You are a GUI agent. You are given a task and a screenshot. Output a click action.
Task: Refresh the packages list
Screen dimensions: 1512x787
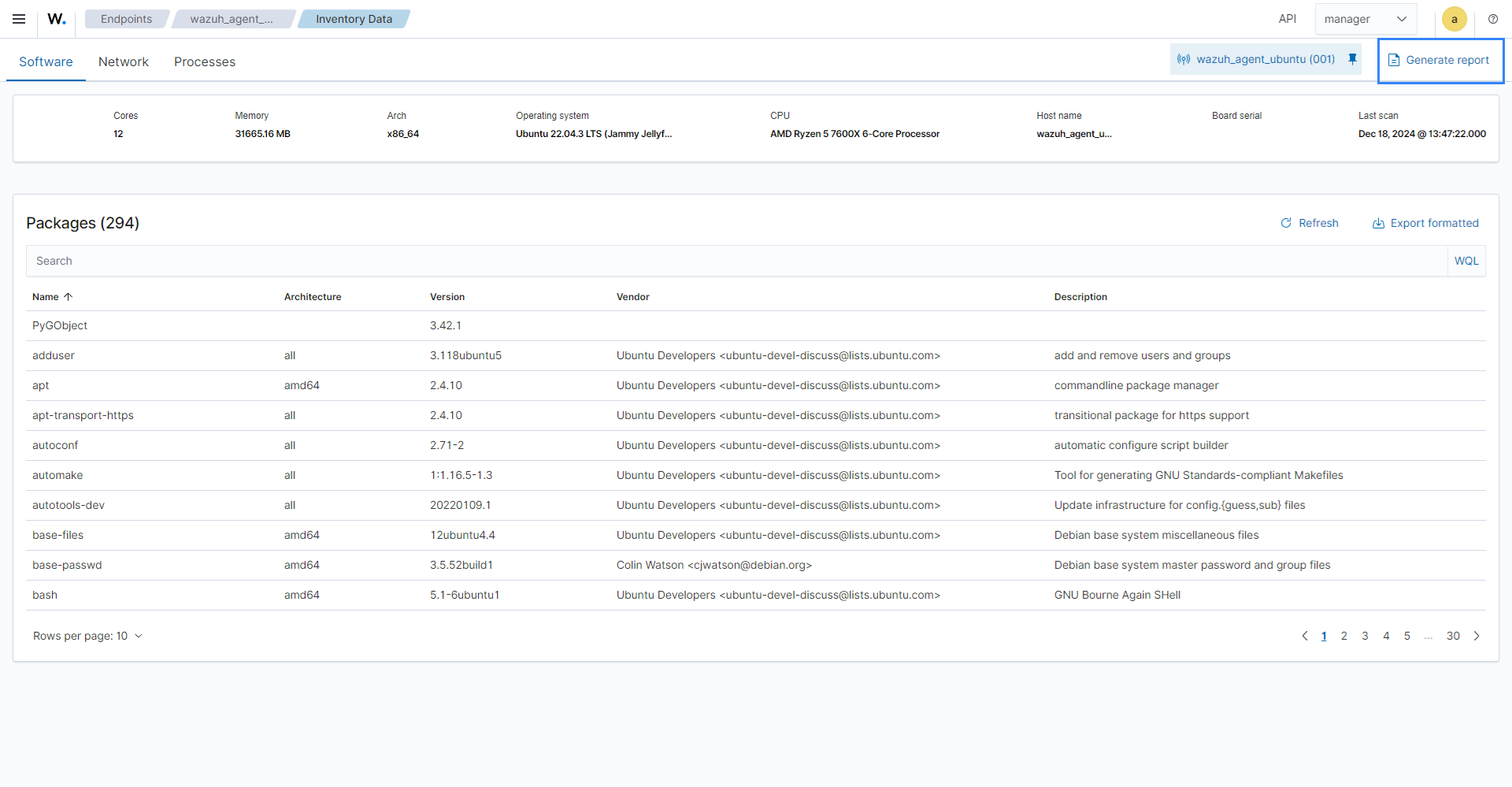point(1309,223)
